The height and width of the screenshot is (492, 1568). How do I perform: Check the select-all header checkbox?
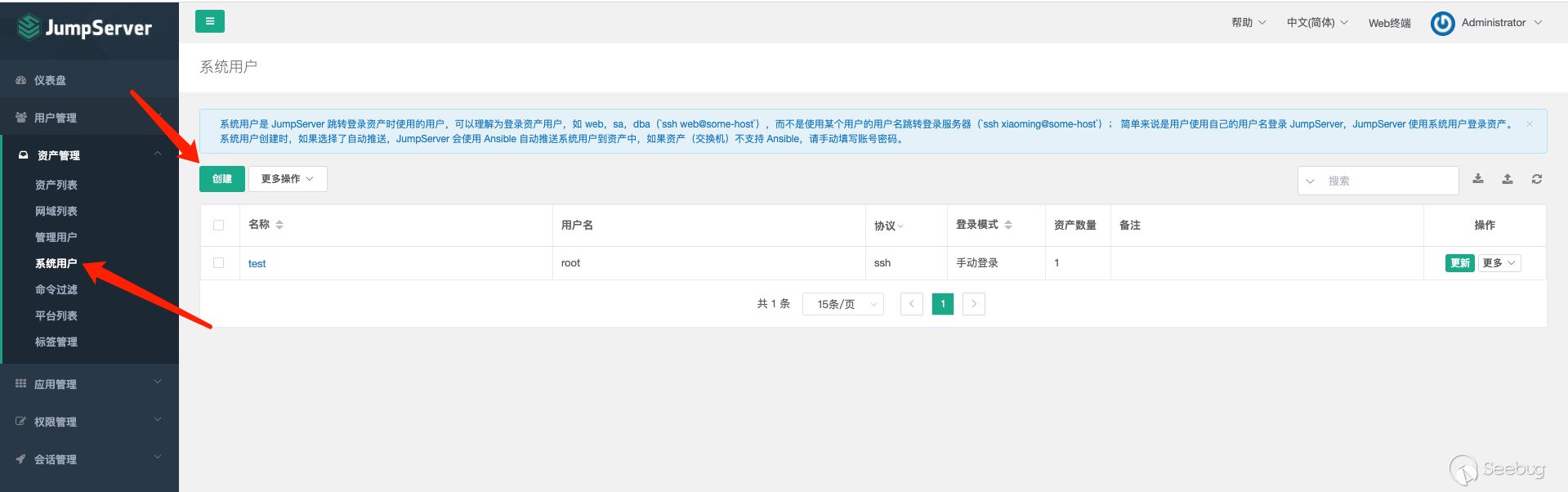point(218,226)
